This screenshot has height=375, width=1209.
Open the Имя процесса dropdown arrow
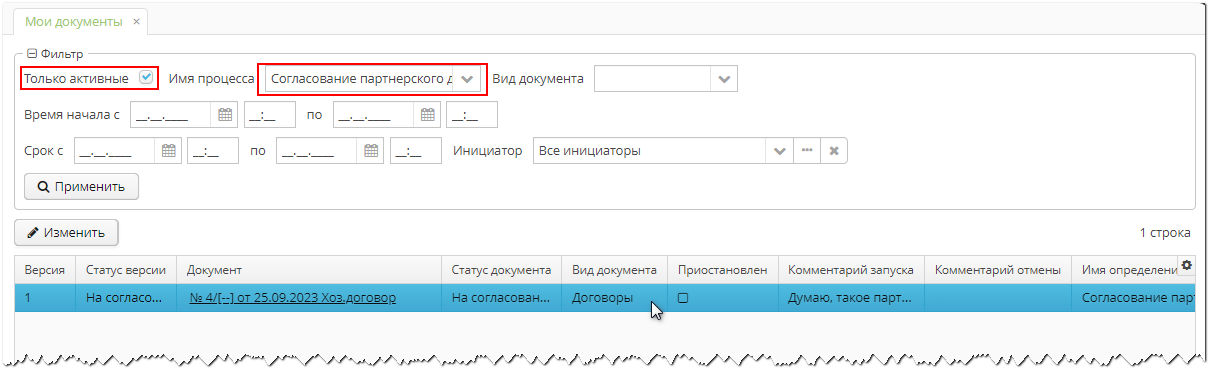pos(467,79)
